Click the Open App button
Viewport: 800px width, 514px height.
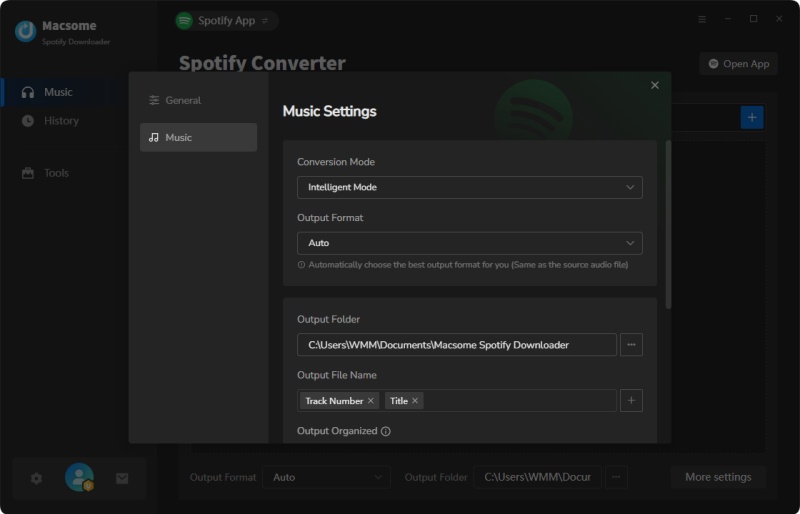(x=738, y=64)
